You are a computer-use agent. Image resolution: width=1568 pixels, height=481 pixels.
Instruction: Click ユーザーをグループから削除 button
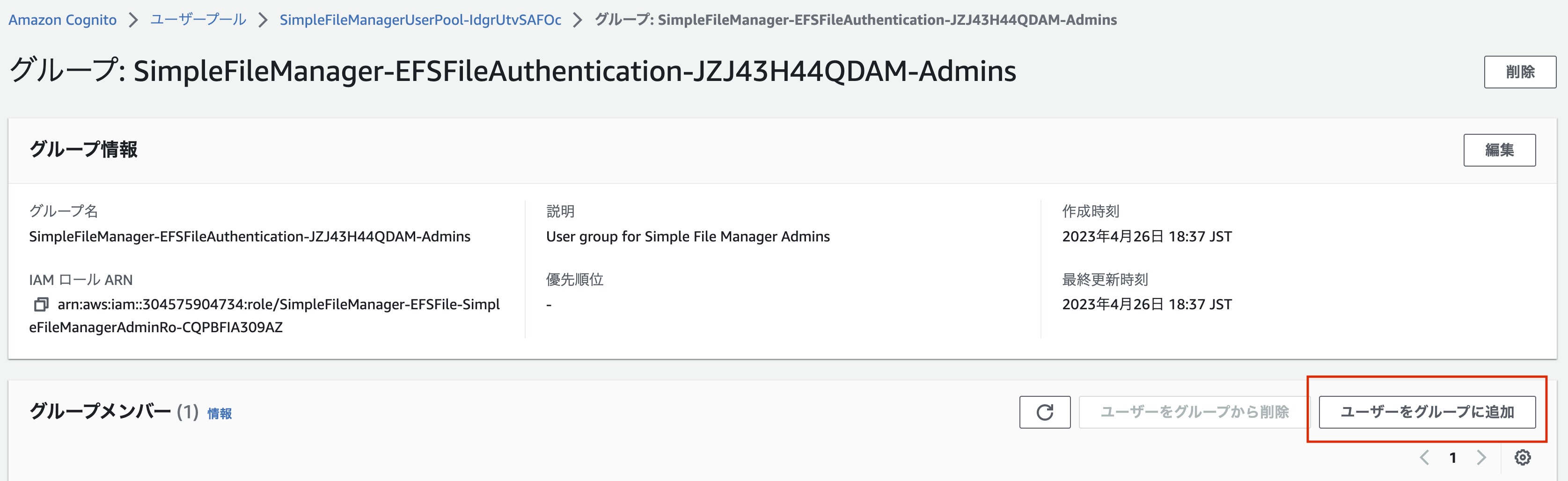(x=1194, y=412)
